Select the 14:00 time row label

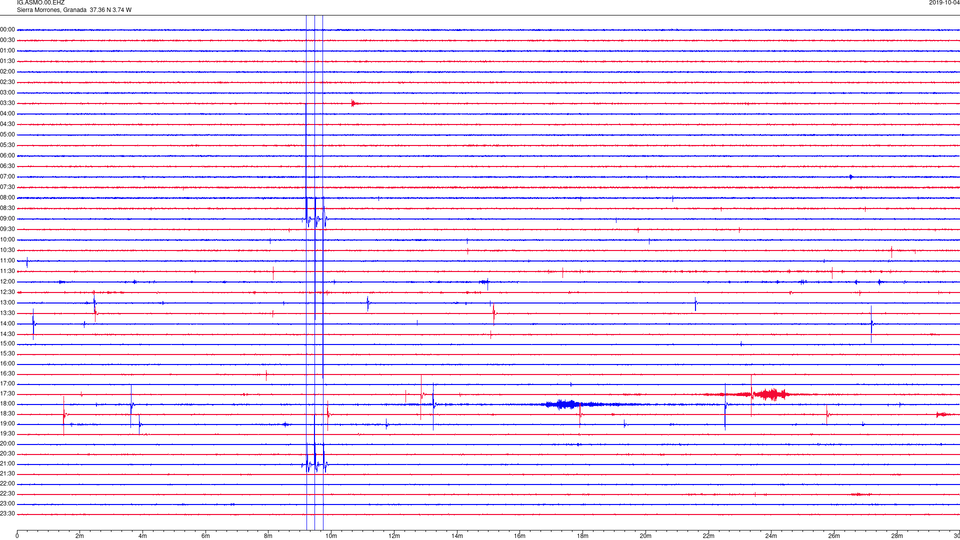pyautogui.click(x=7, y=323)
